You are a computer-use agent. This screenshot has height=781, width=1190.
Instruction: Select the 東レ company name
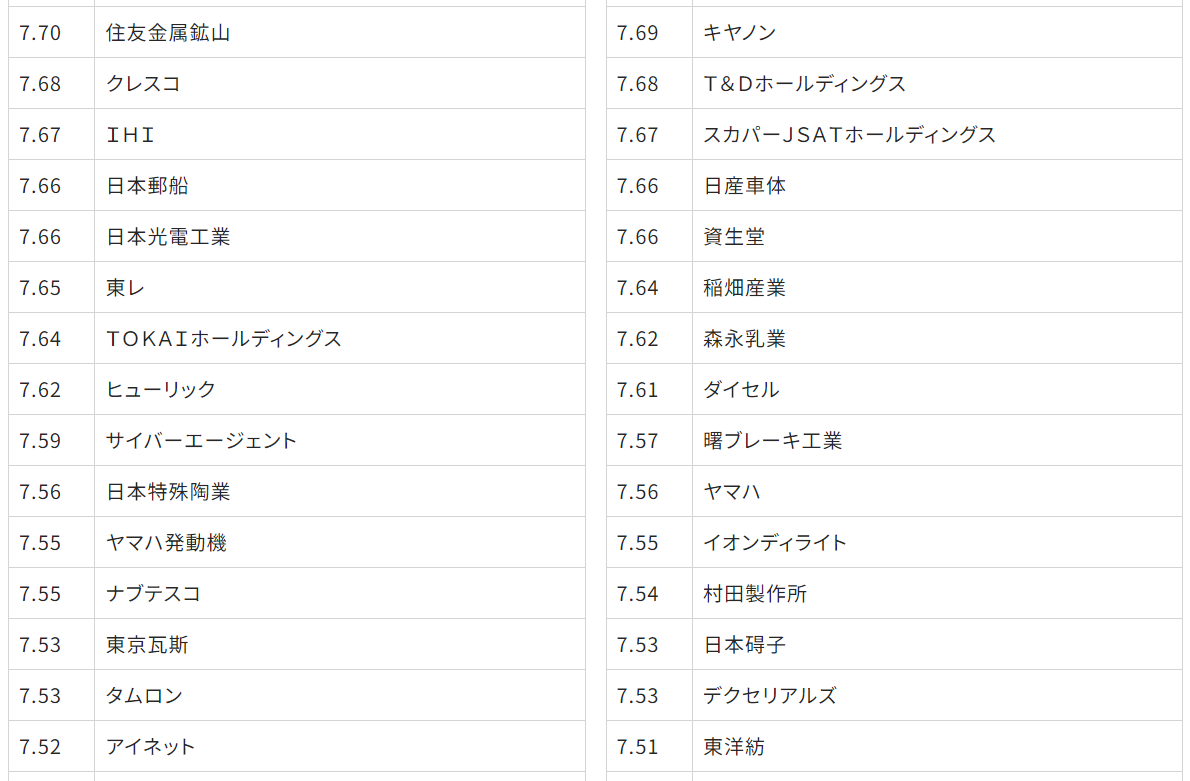125,288
